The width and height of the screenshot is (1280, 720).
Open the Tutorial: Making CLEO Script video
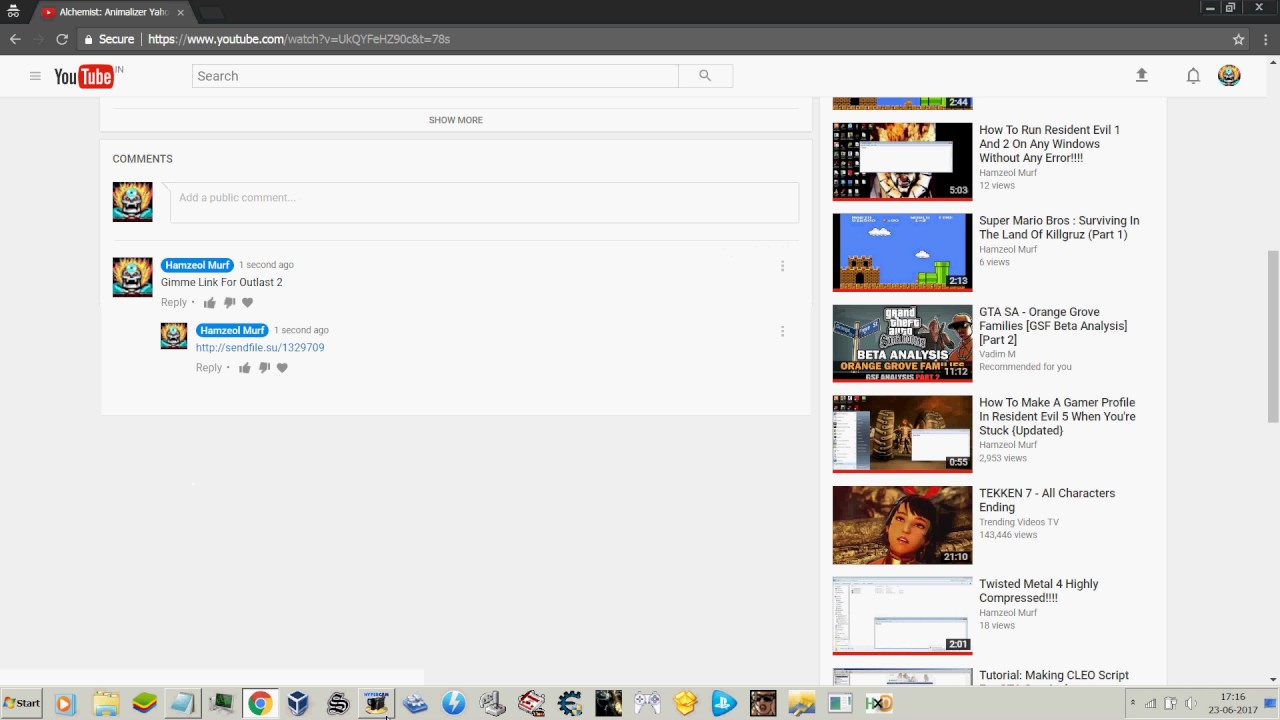(1054, 676)
